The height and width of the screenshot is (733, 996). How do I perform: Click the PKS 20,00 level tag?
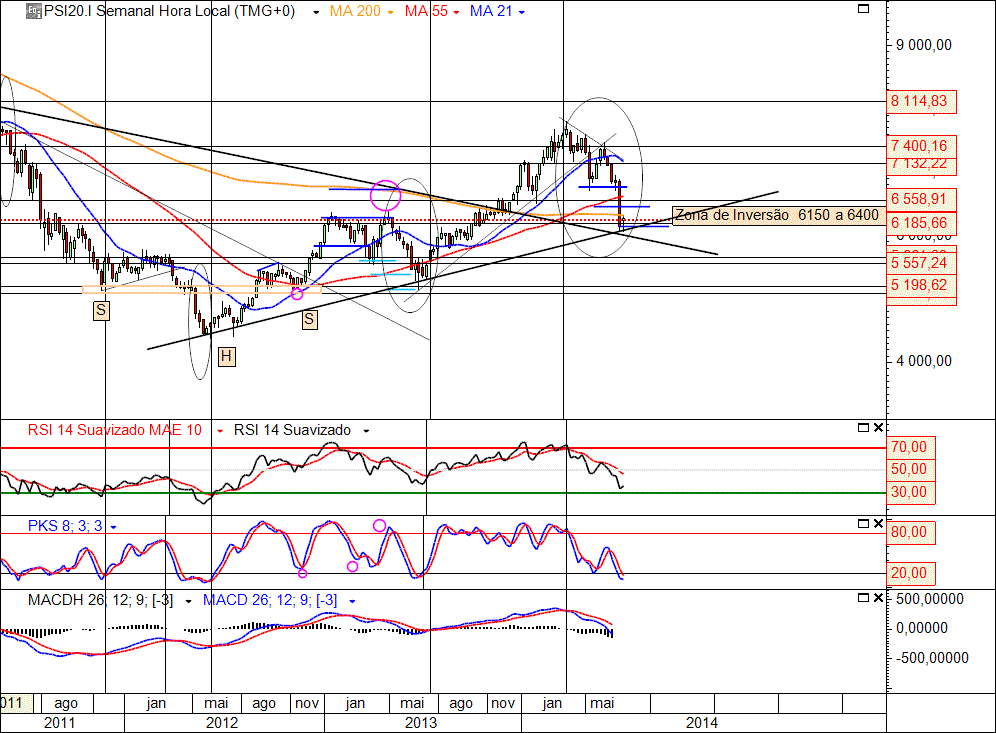(911, 573)
